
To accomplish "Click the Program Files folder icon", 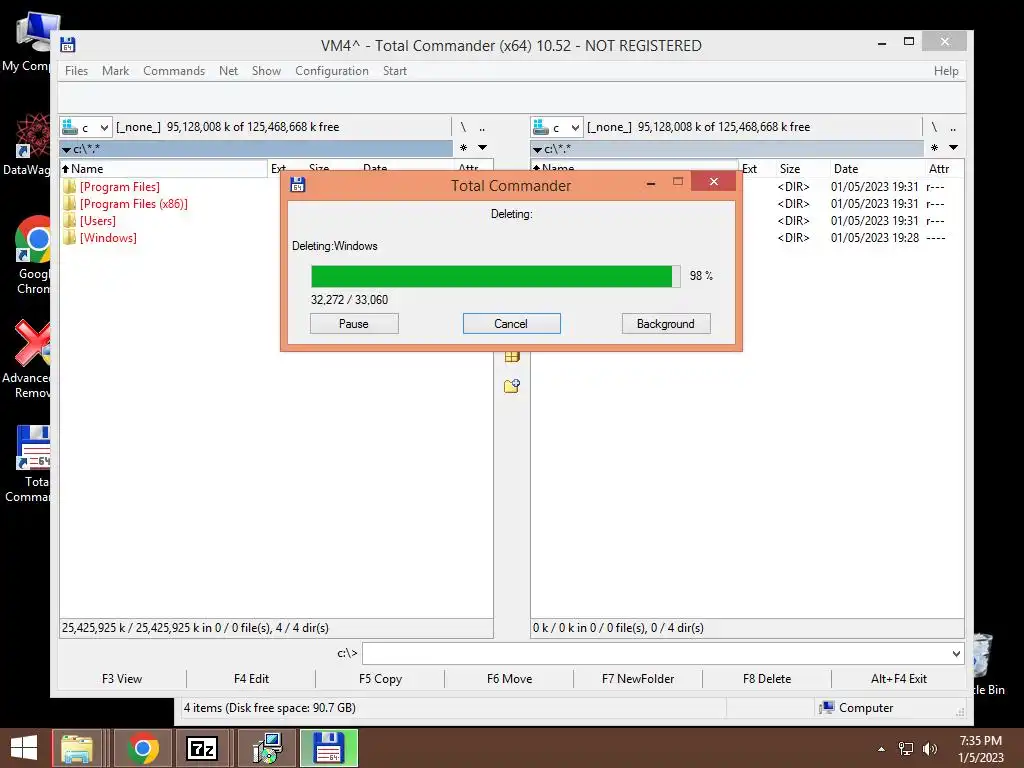I will (69, 187).
